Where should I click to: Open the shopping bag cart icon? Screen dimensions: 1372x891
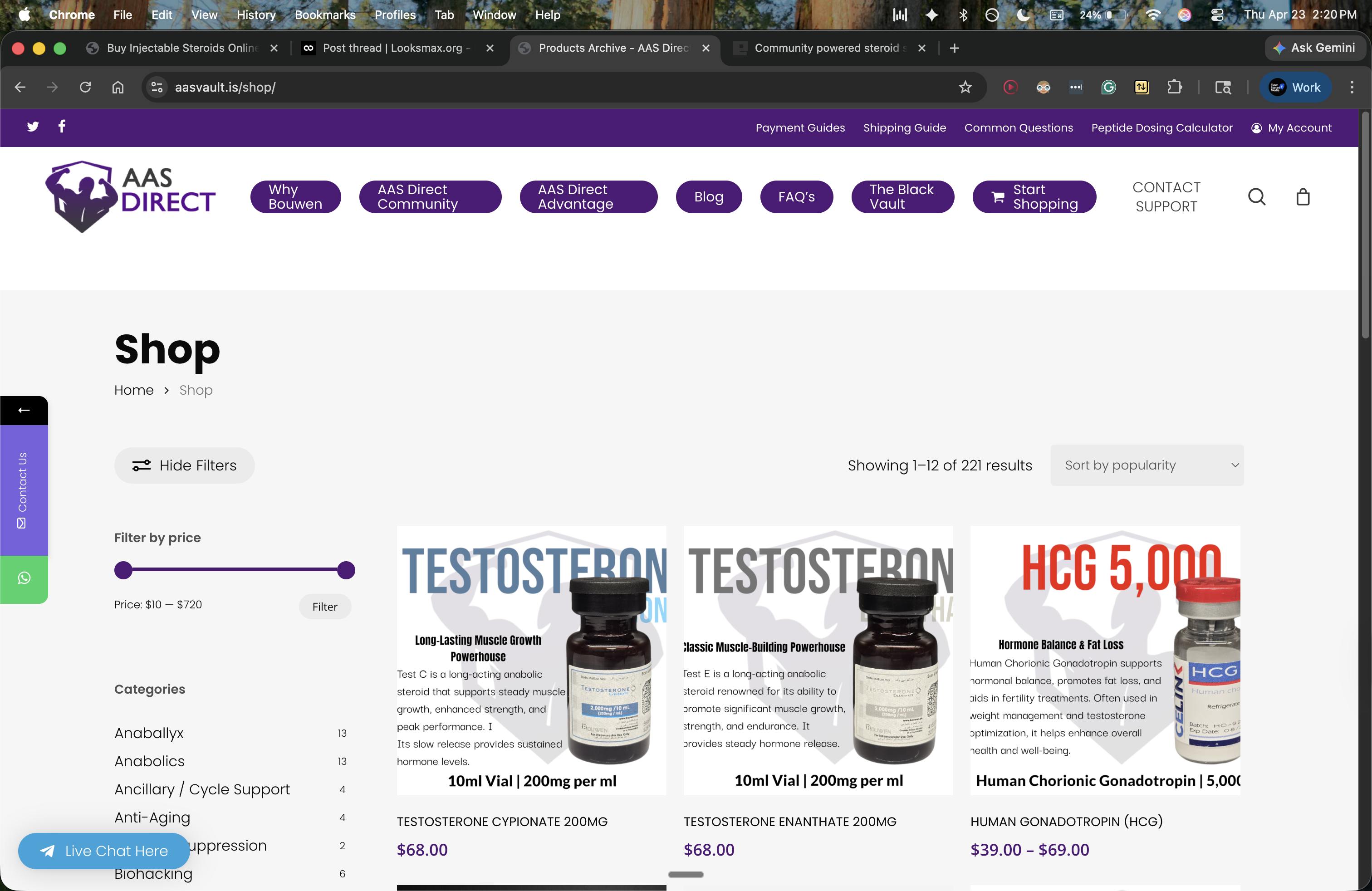1303,197
